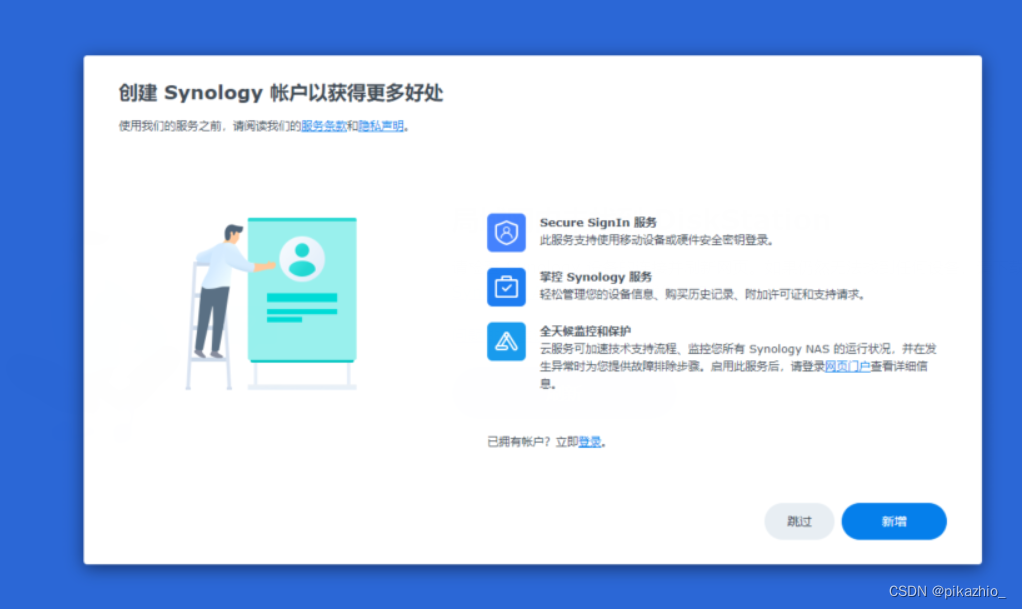
Task: Click the 掌控 Synology 服务 title text
Action: pyautogui.click(x=596, y=276)
